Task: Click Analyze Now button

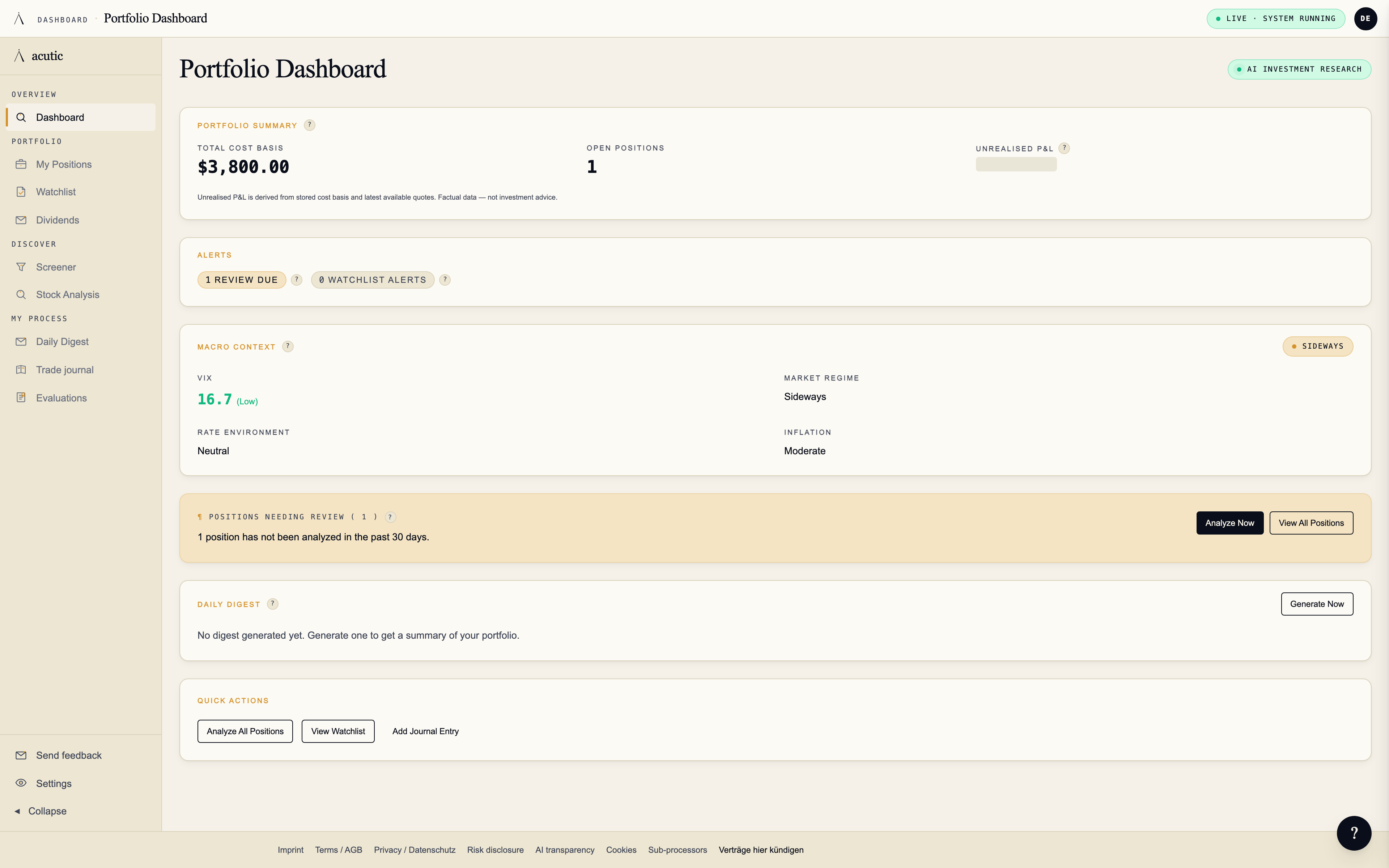Action: coord(1229,523)
